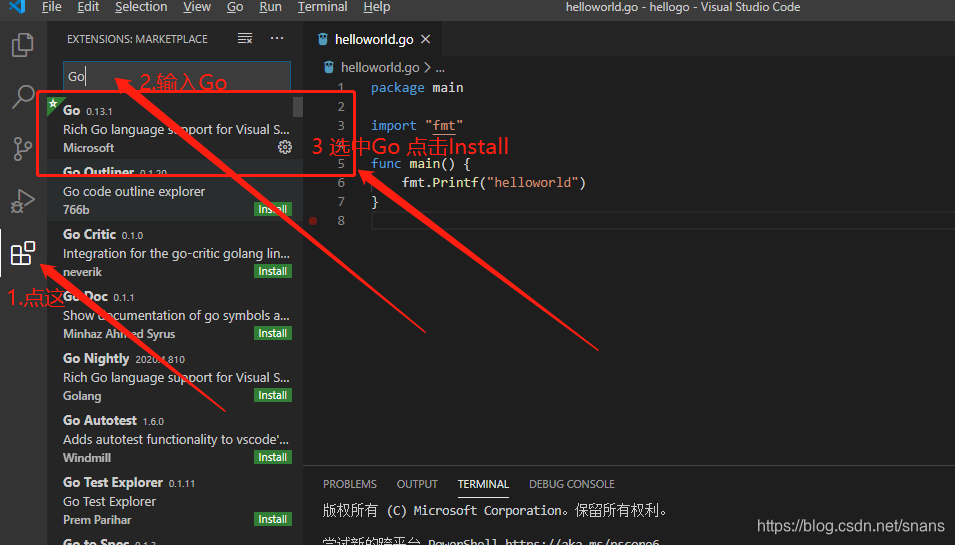Open the Edit menu

tap(88, 7)
